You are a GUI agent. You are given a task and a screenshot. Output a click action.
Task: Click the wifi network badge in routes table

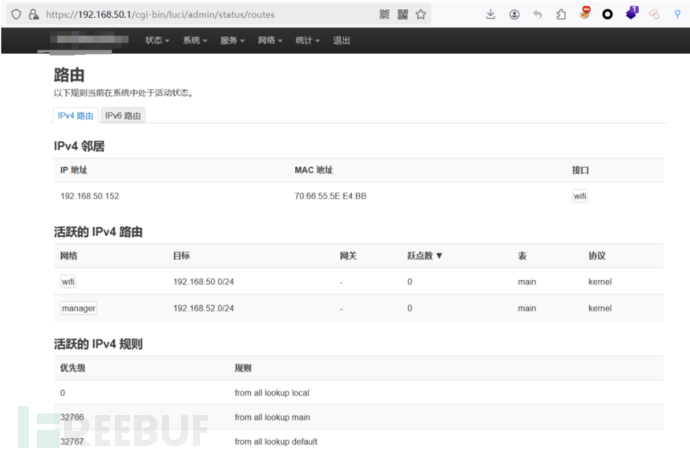(68, 282)
